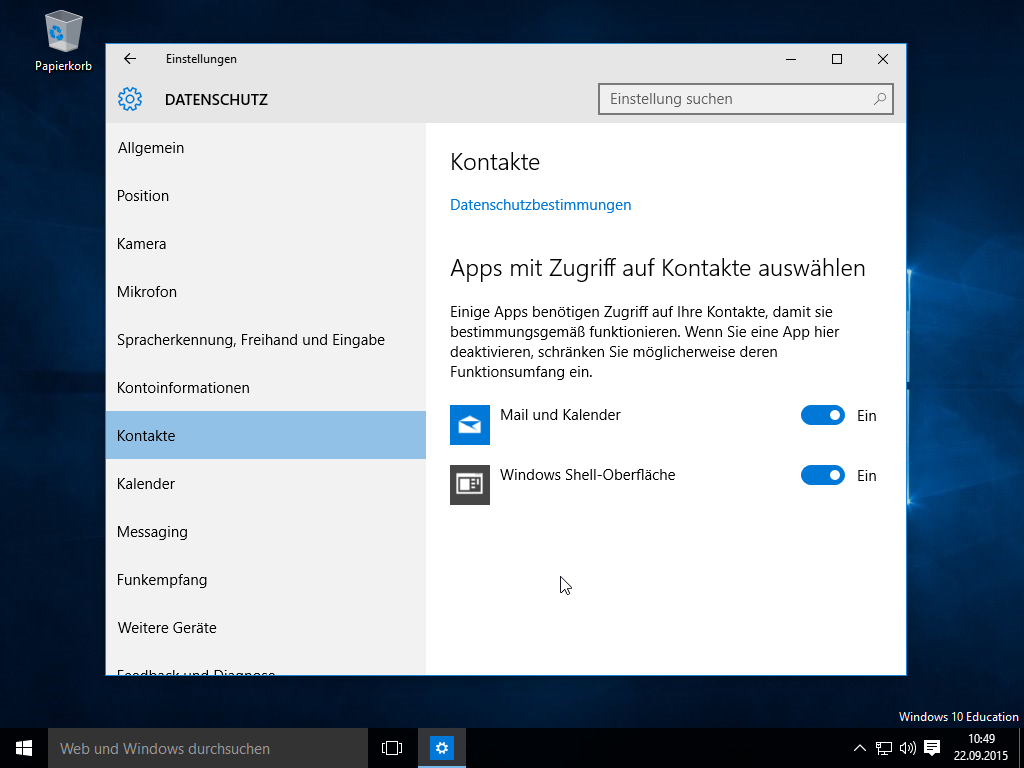Image resolution: width=1024 pixels, height=768 pixels.
Task: Open the Kalender privacy section
Action: [266, 484]
